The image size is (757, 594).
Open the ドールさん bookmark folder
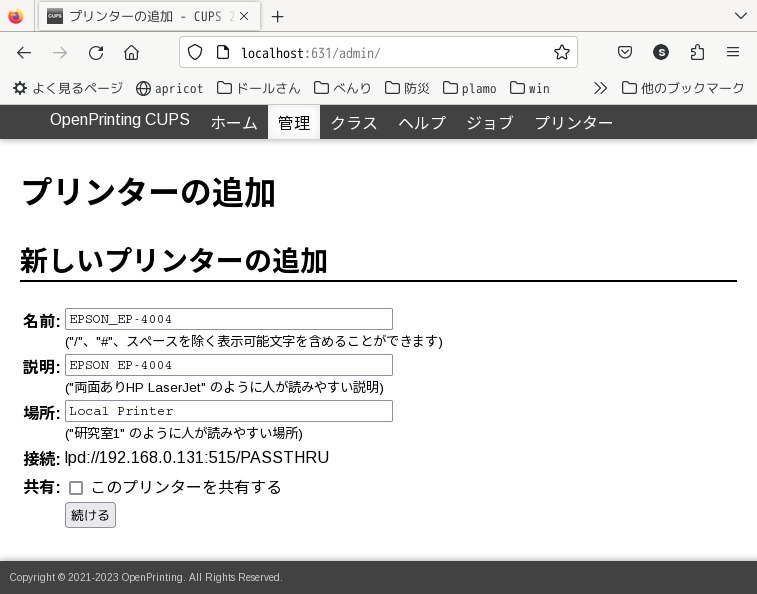coord(258,88)
